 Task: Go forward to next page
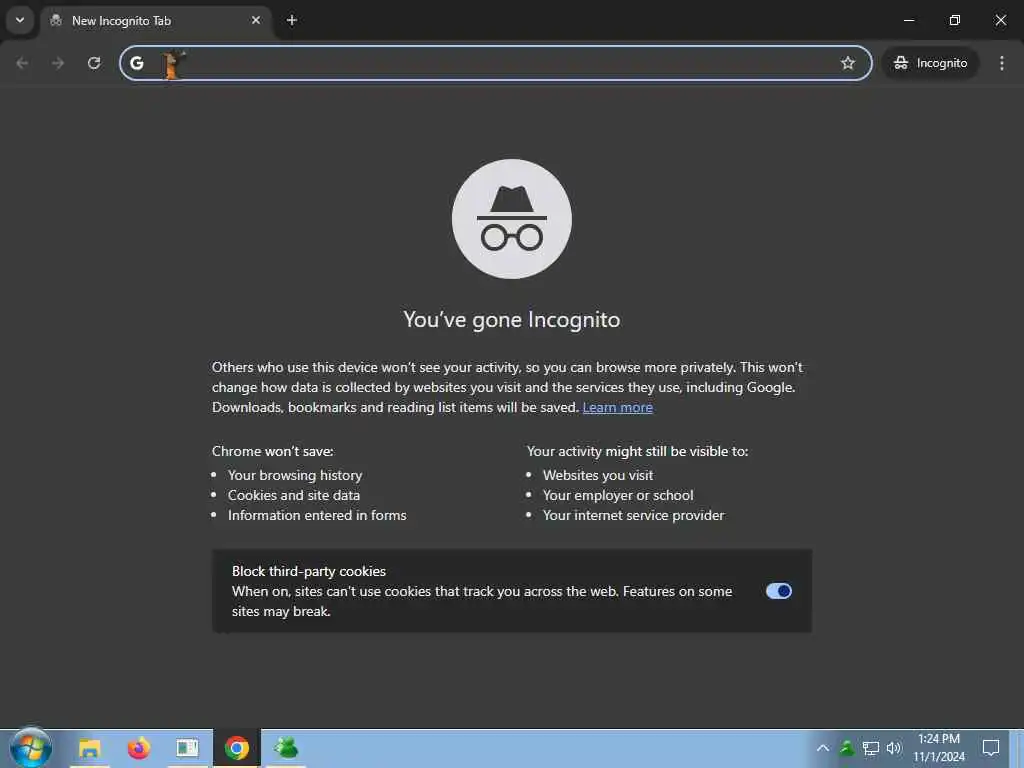click(58, 63)
